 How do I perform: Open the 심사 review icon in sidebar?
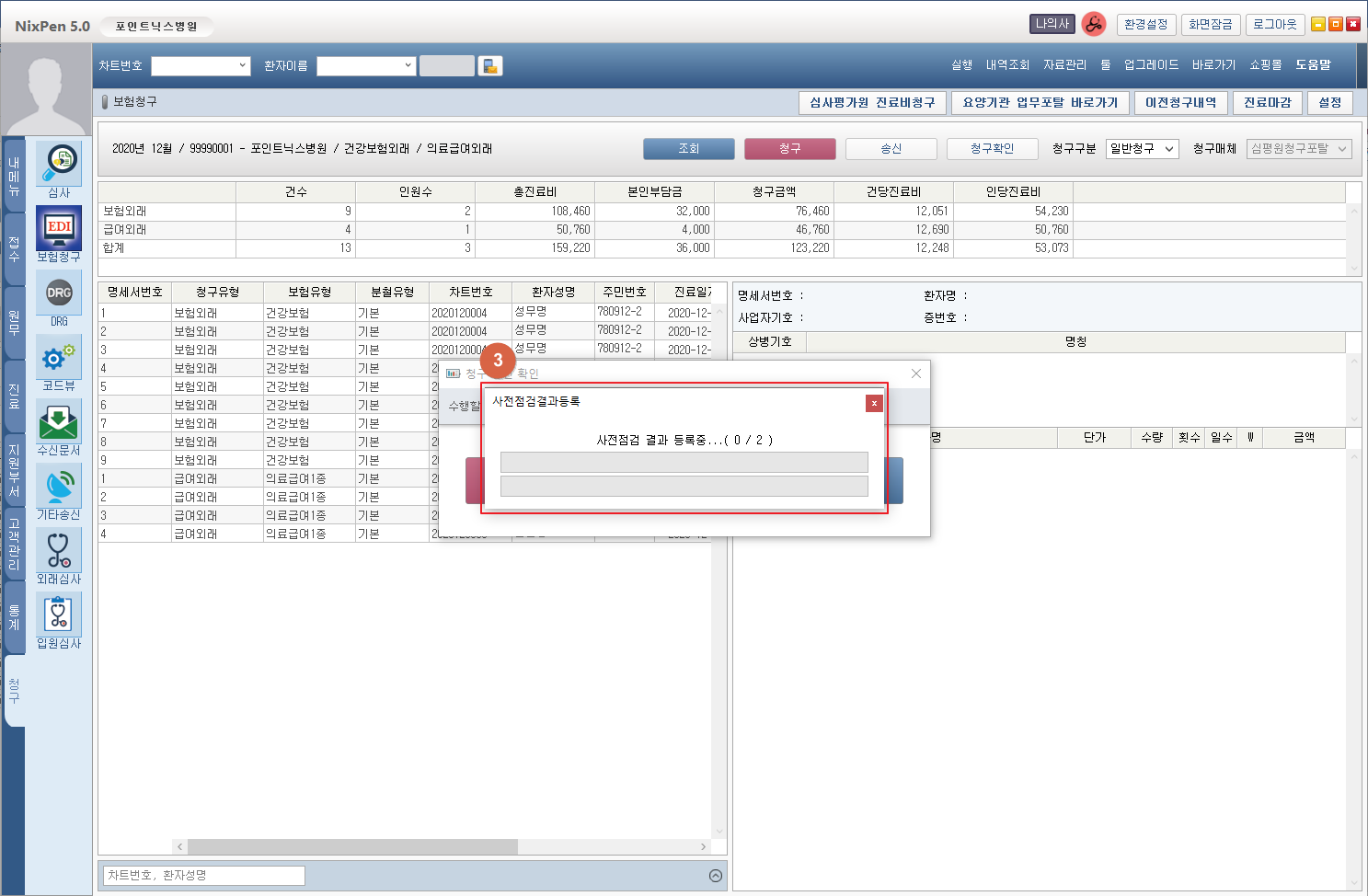59,164
